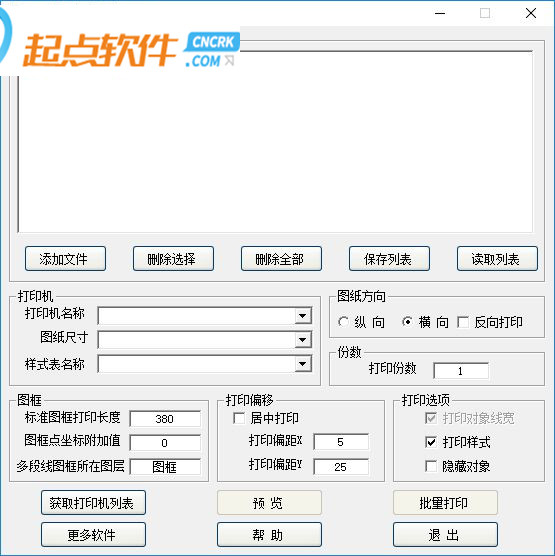The height and width of the screenshot is (556, 555).
Task: Close the window with the X
Action: pyautogui.click(x=531, y=13)
